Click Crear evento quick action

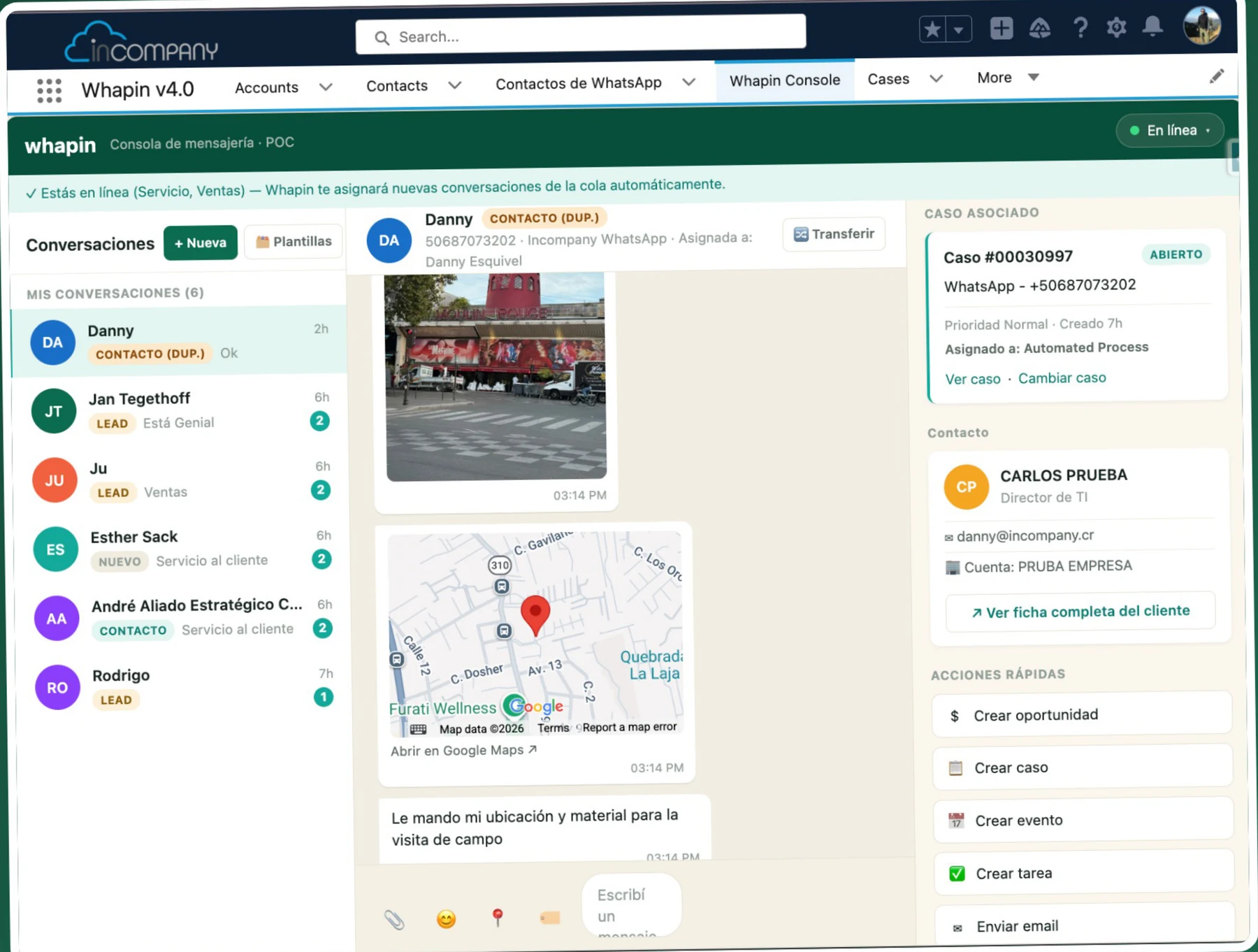coord(1083,820)
